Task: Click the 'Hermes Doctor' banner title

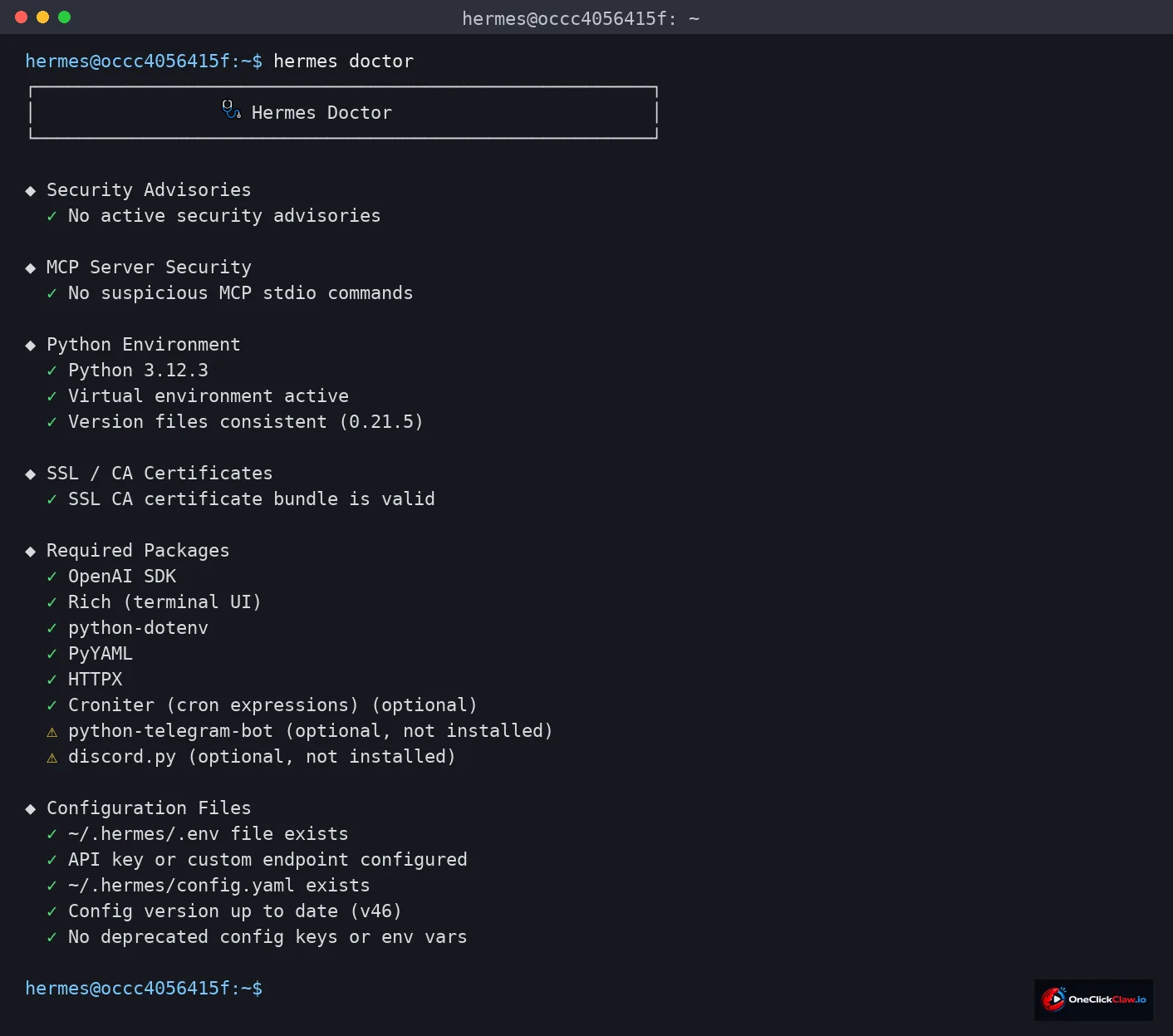Action: click(x=321, y=113)
